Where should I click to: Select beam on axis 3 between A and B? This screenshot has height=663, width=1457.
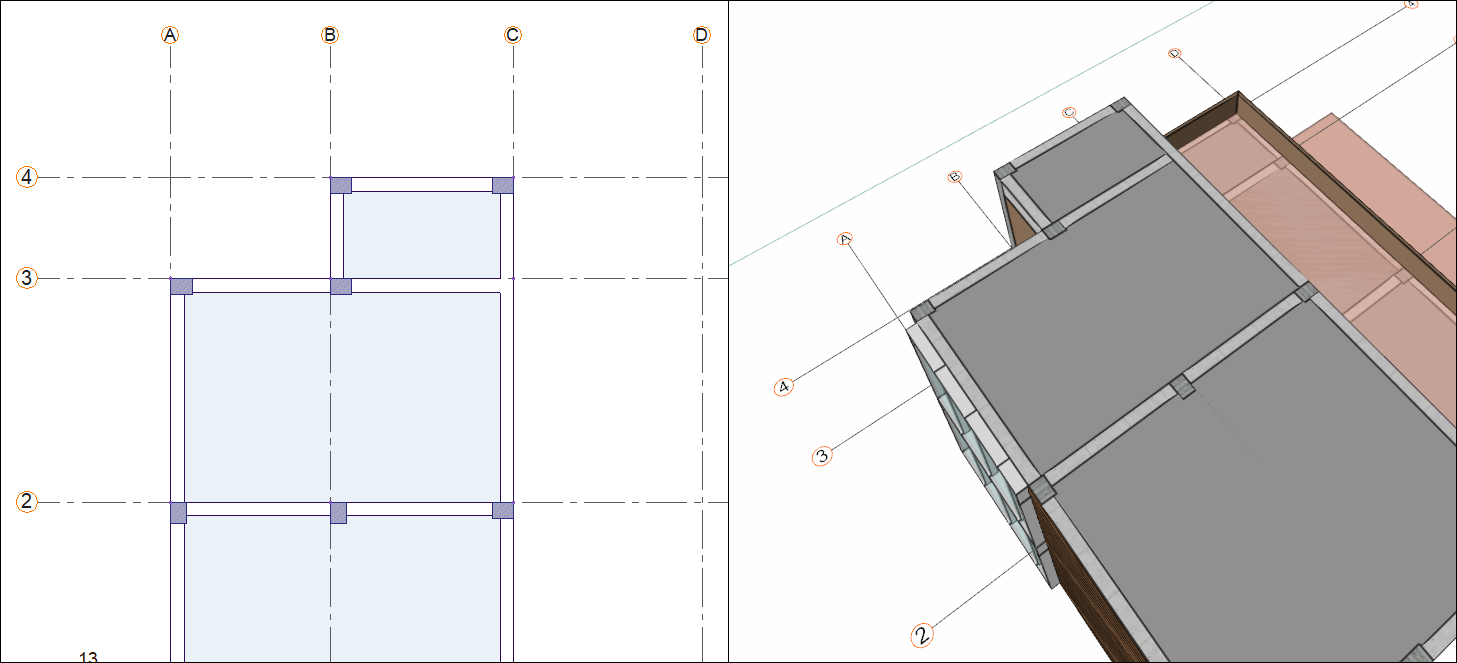point(261,286)
